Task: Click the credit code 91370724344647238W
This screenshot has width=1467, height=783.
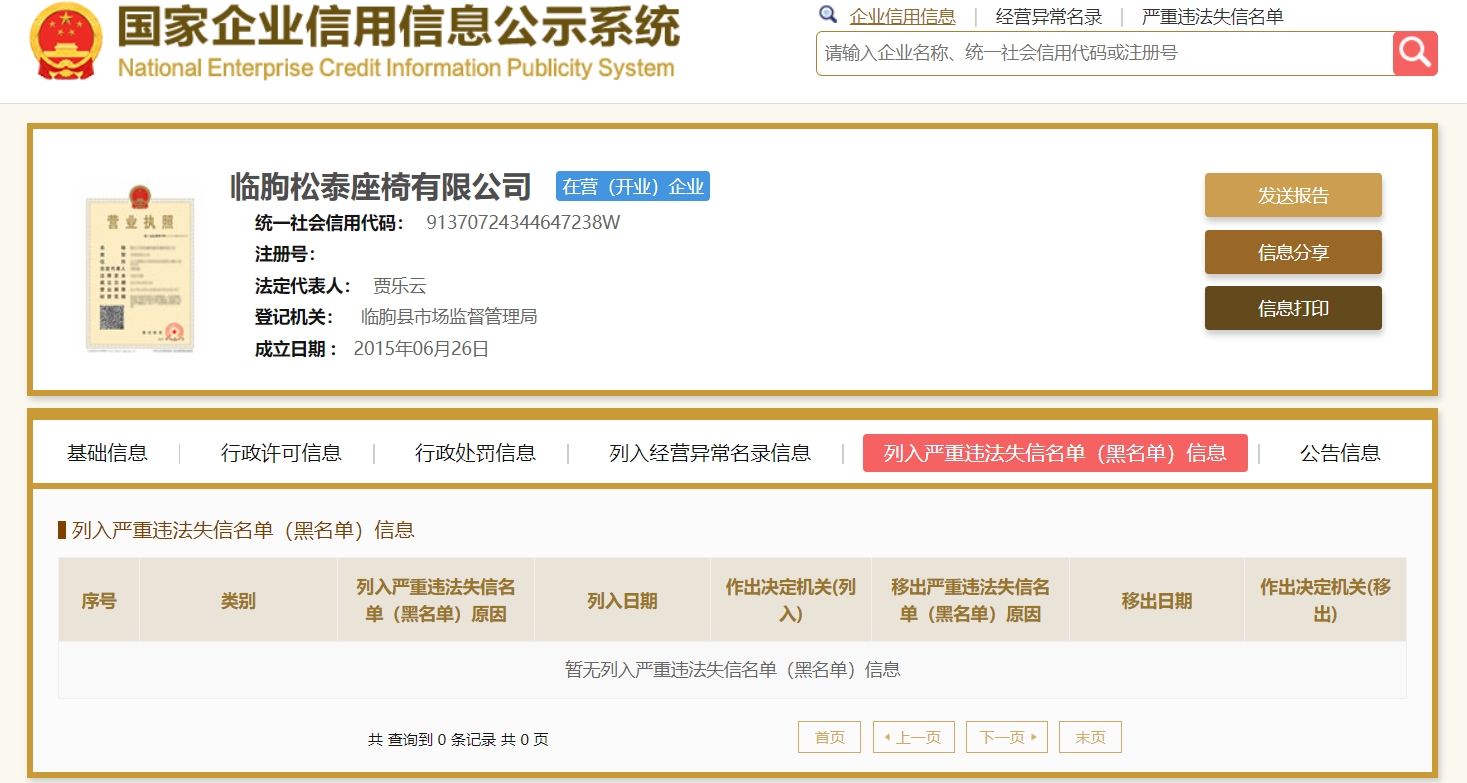Action: [523, 222]
